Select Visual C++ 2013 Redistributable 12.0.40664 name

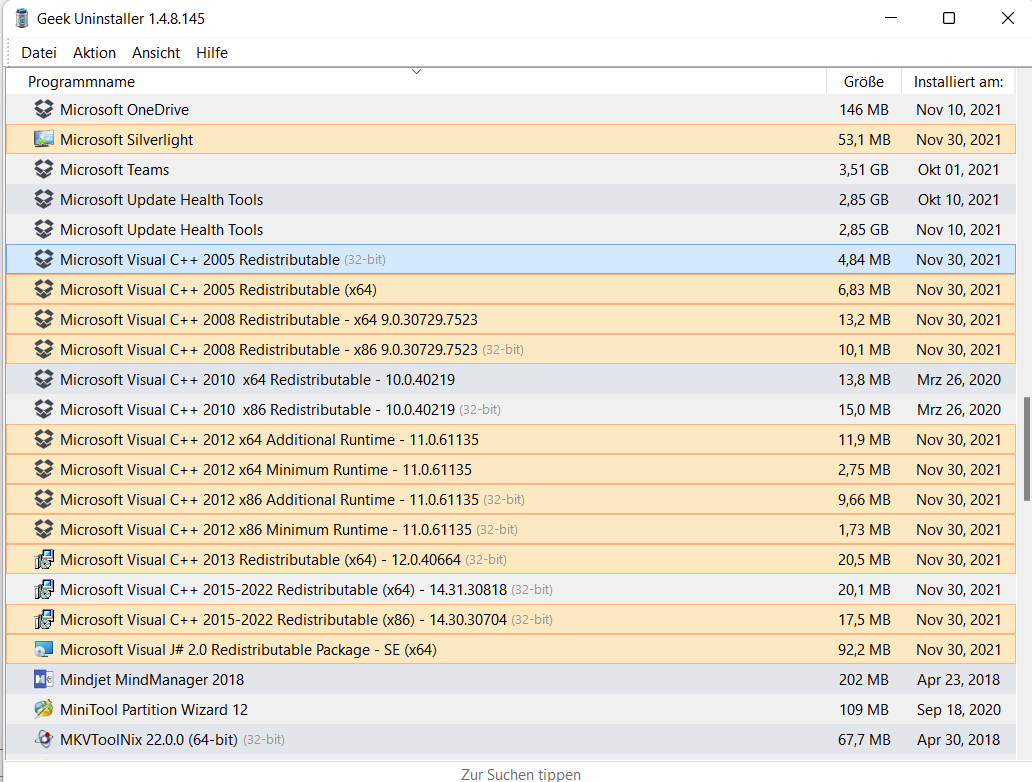(x=260, y=560)
